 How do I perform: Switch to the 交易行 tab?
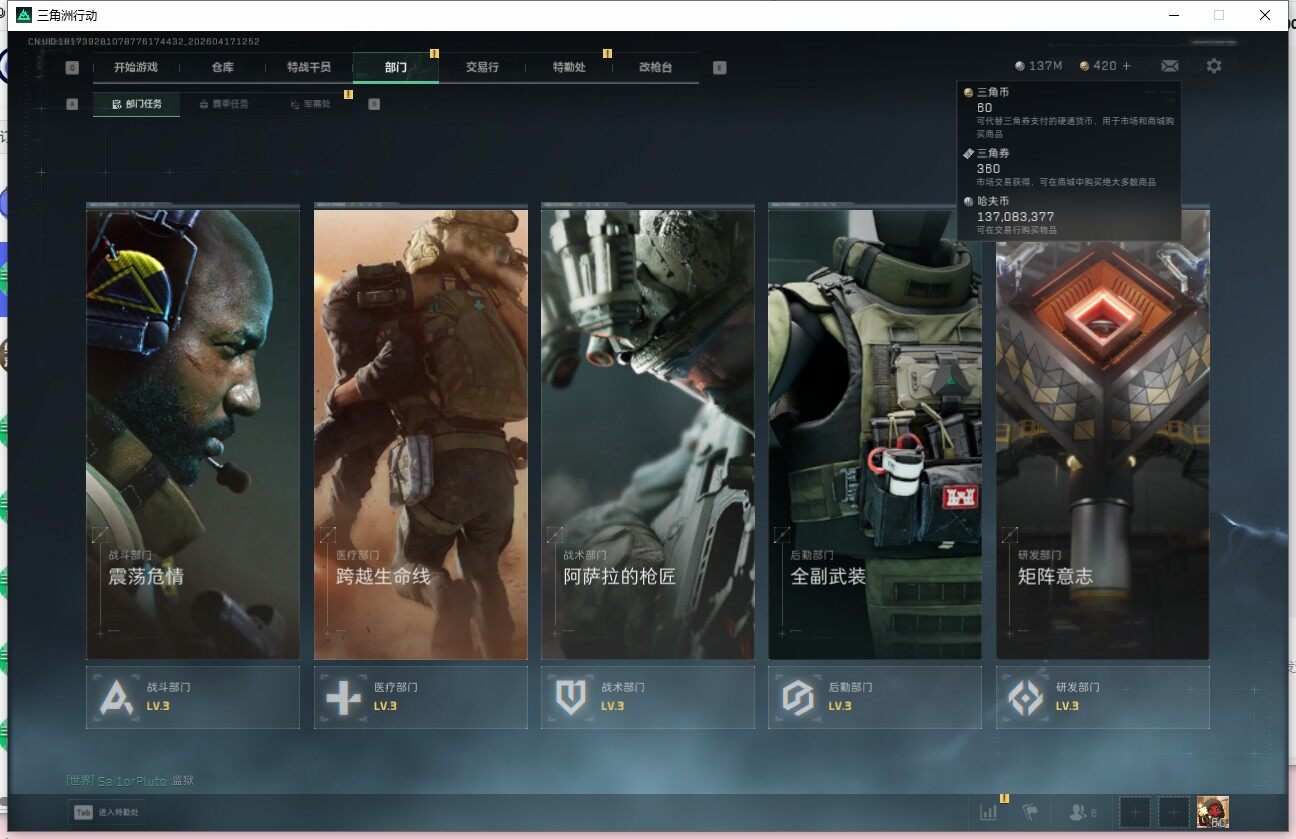pyautogui.click(x=482, y=67)
